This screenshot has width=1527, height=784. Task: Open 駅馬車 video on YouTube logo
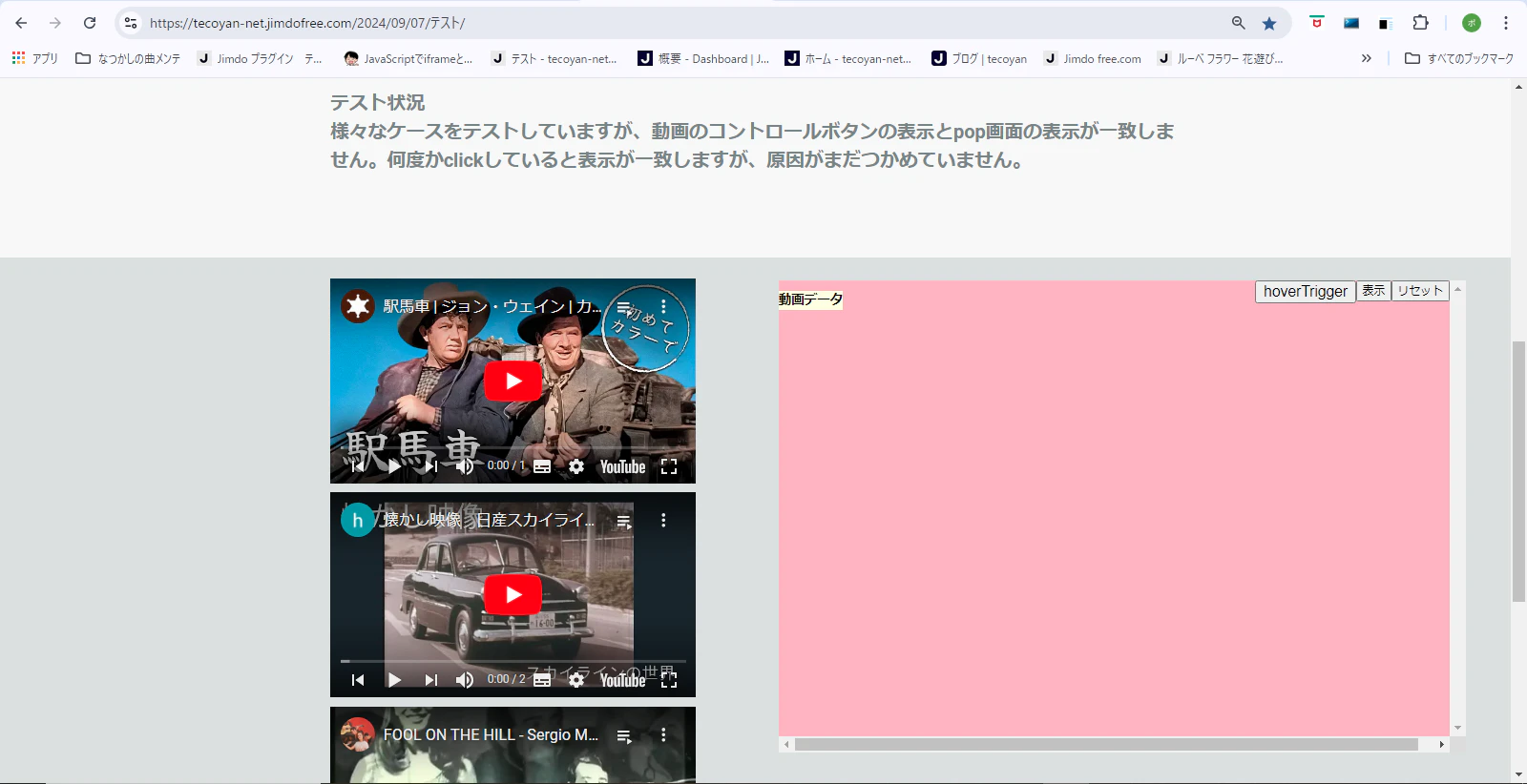click(622, 466)
